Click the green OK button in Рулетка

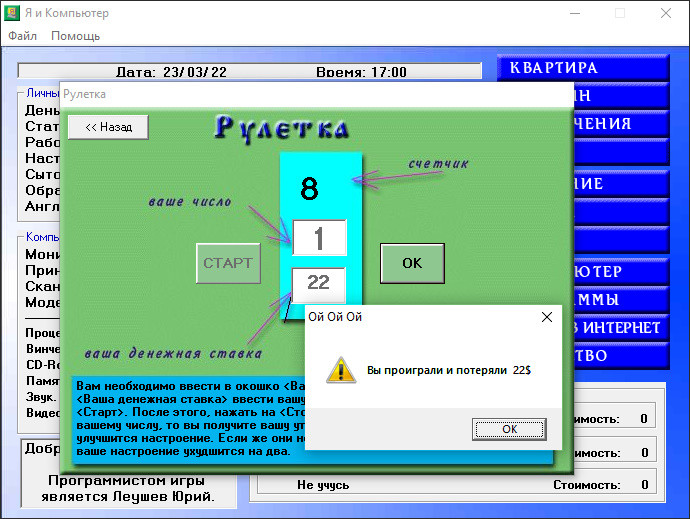click(412, 263)
